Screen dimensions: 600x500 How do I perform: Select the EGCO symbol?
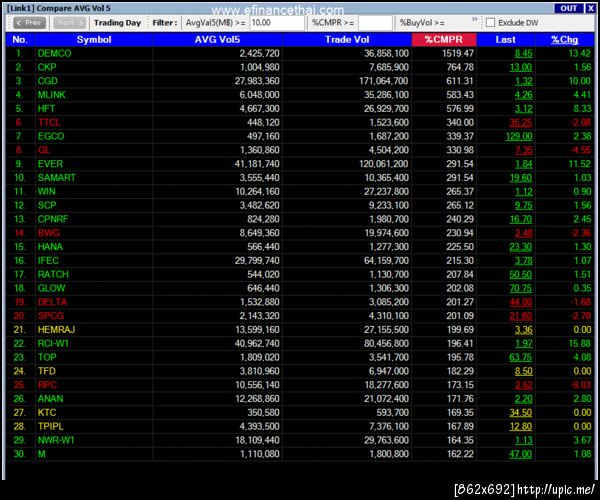51,136
